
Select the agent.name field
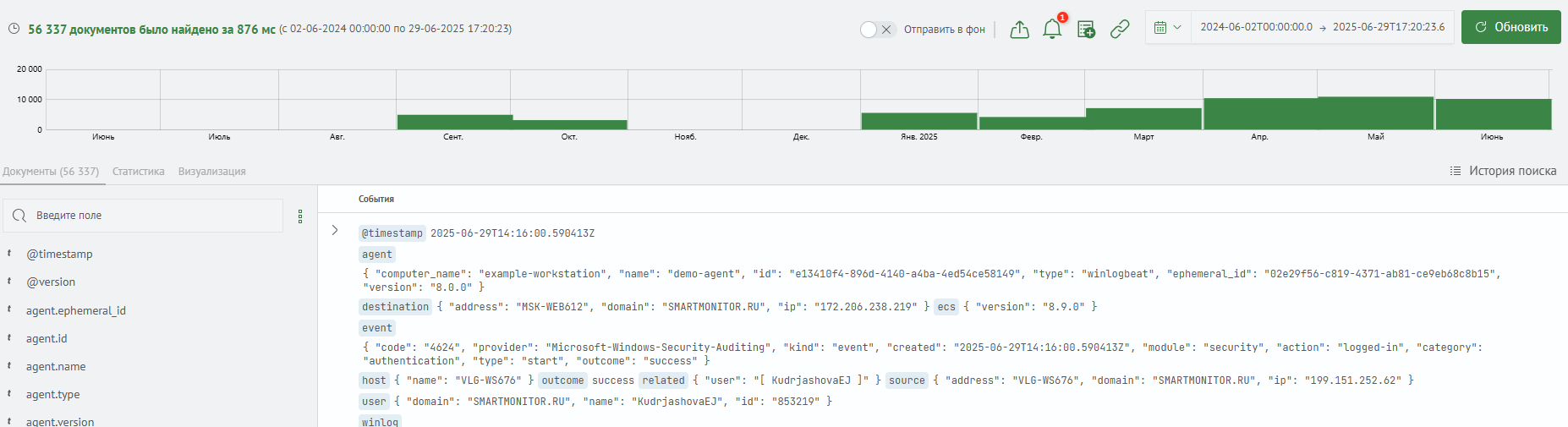[56, 366]
